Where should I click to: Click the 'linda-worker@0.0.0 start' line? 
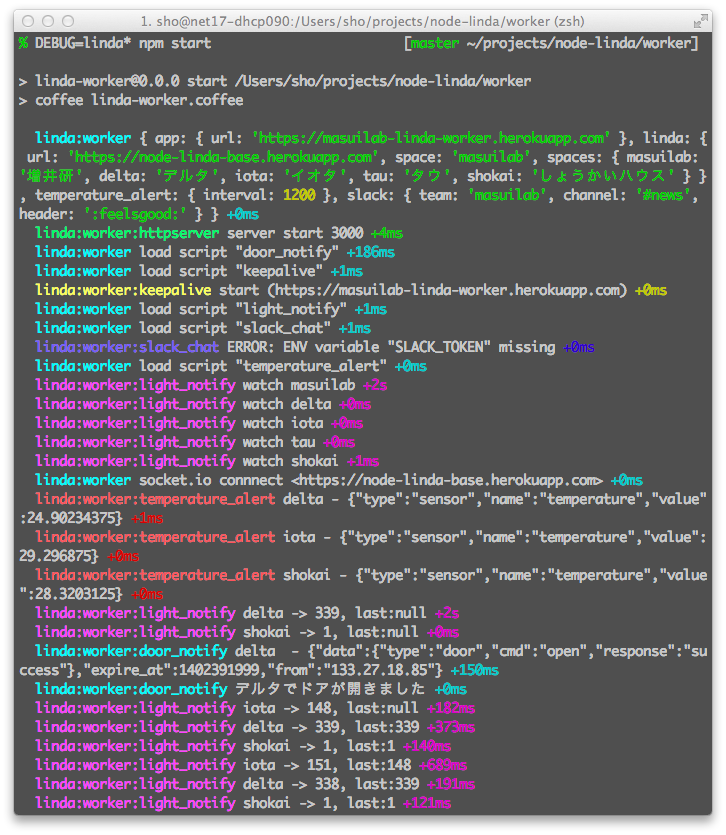[275, 81]
